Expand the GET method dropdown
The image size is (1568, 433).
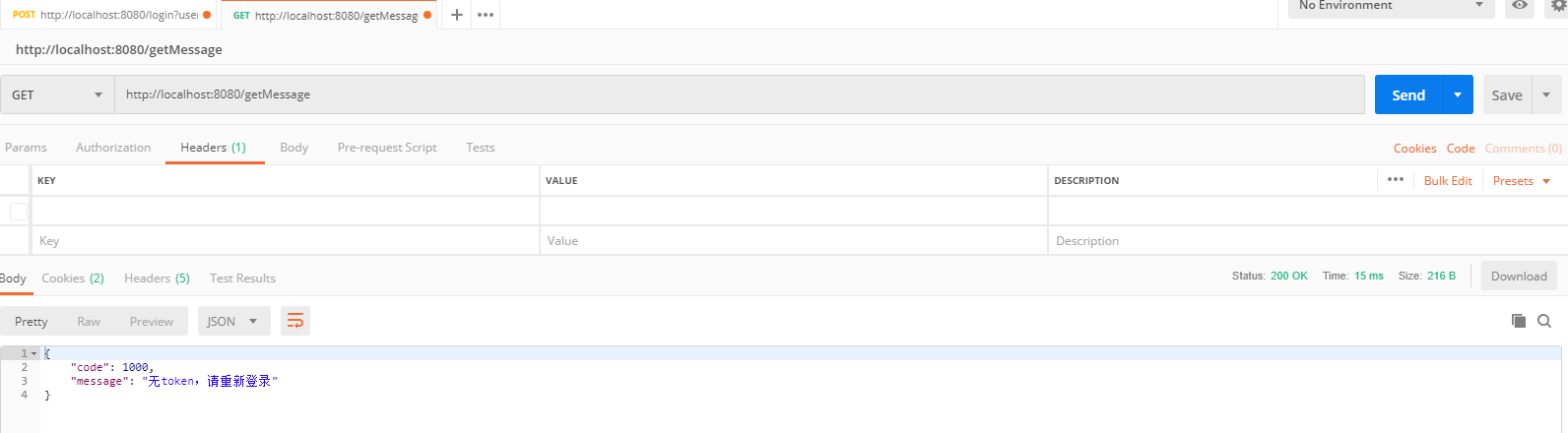coord(57,94)
